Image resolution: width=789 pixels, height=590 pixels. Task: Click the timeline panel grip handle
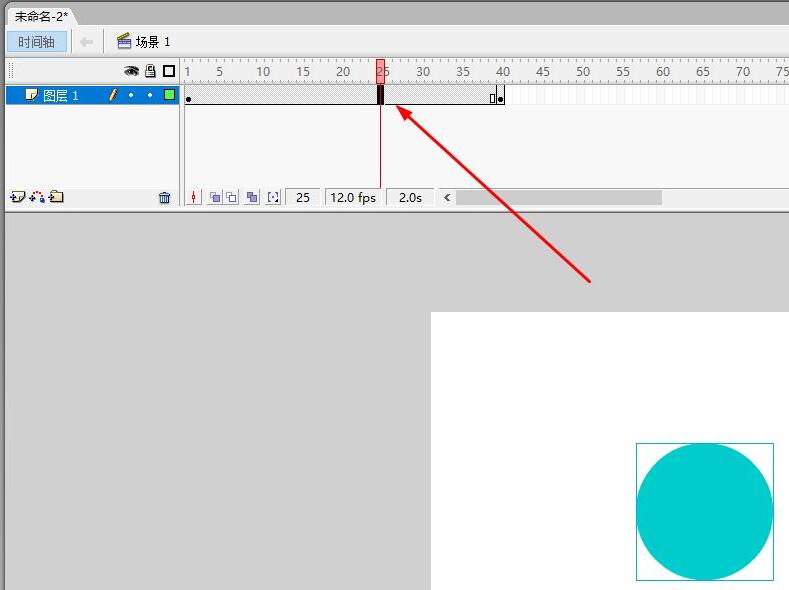pos(11,71)
